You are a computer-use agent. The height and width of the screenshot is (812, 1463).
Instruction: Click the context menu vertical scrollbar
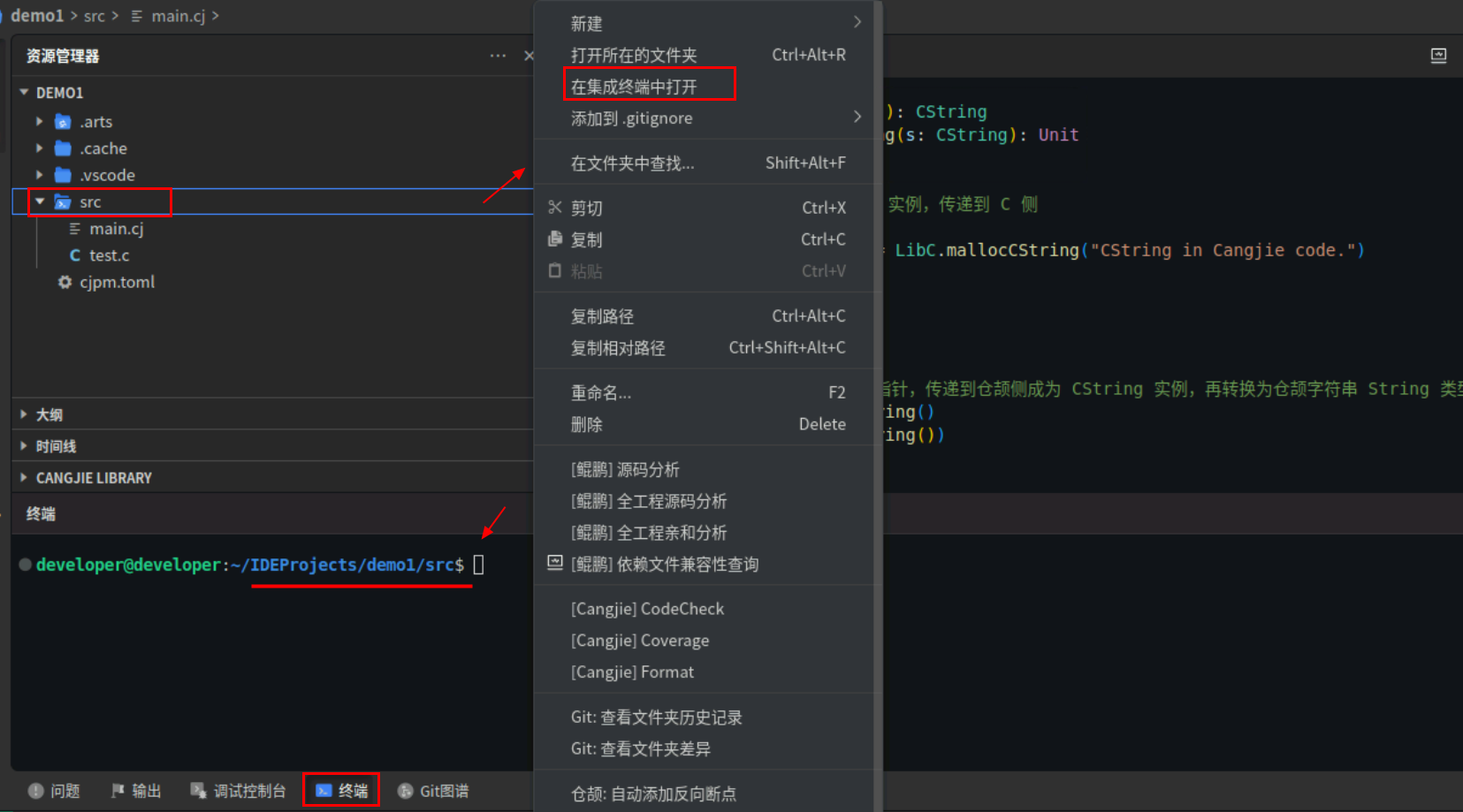pyautogui.click(x=878, y=406)
